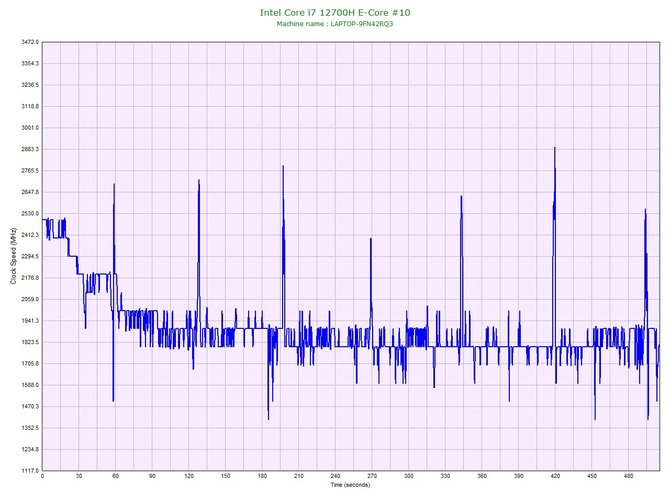Click the 210 tick on the time axis
670x502 pixels.
pyautogui.click(x=299, y=476)
